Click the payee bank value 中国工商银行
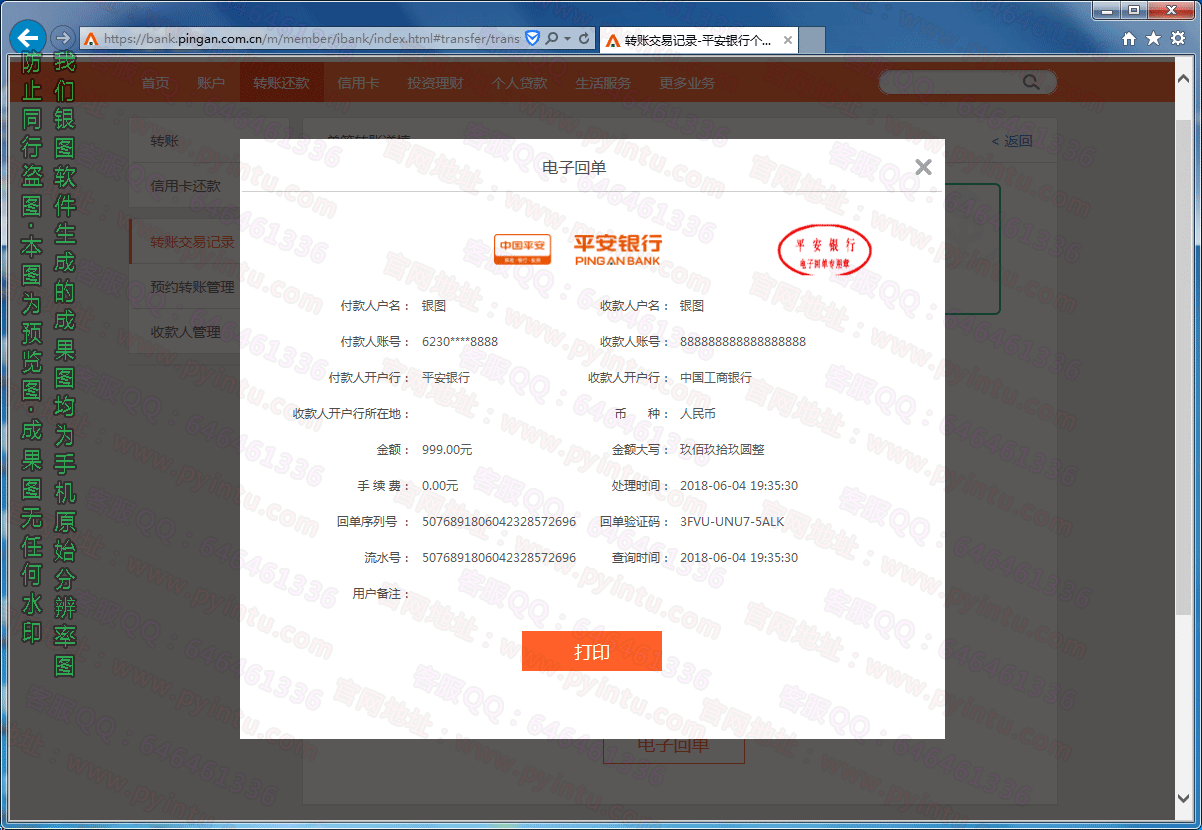This screenshot has width=1202, height=830. point(716,378)
